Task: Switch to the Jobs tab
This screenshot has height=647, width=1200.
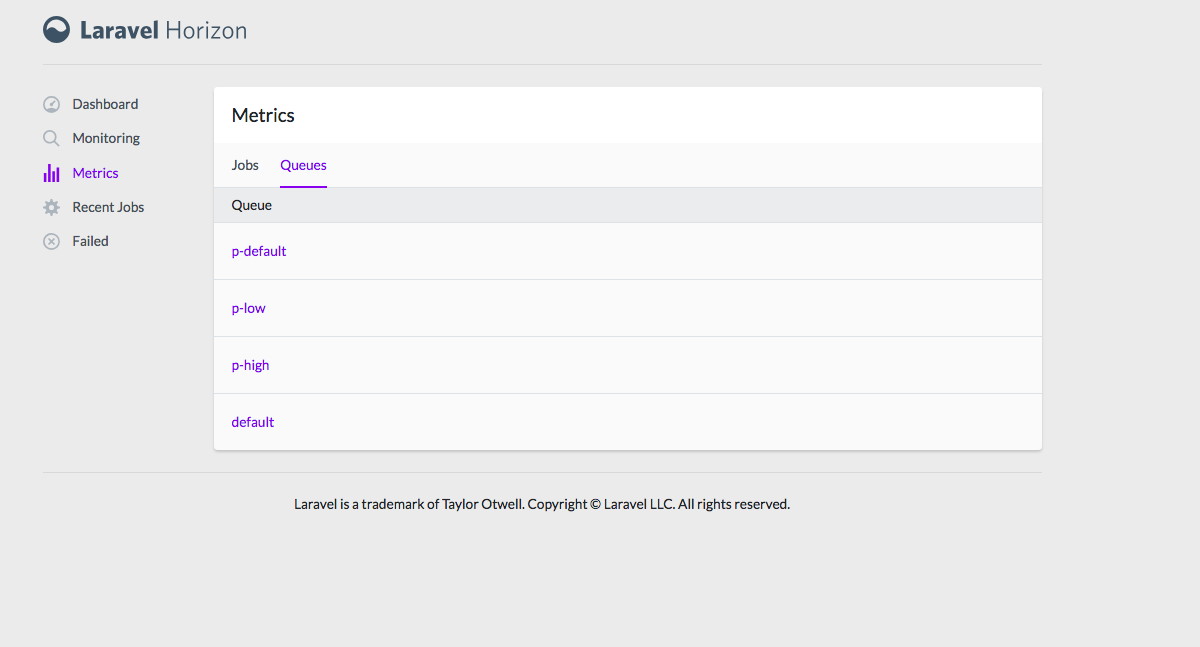Action: (x=245, y=165)
